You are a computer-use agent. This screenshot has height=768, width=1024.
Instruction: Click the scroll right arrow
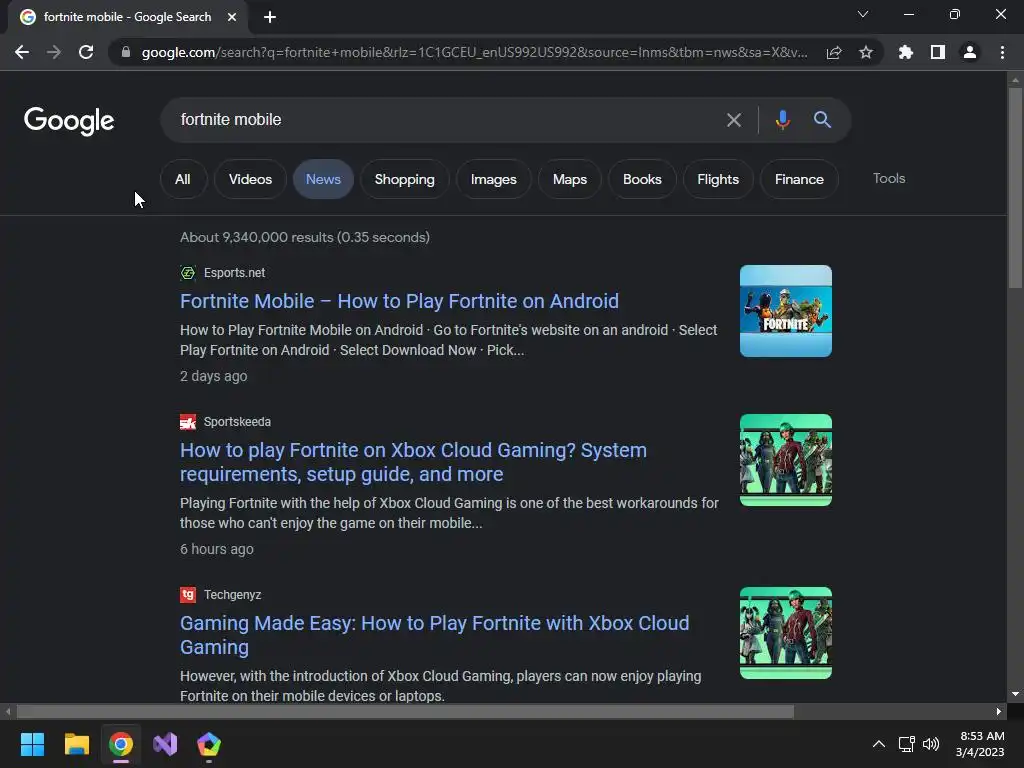click(999, 711)
